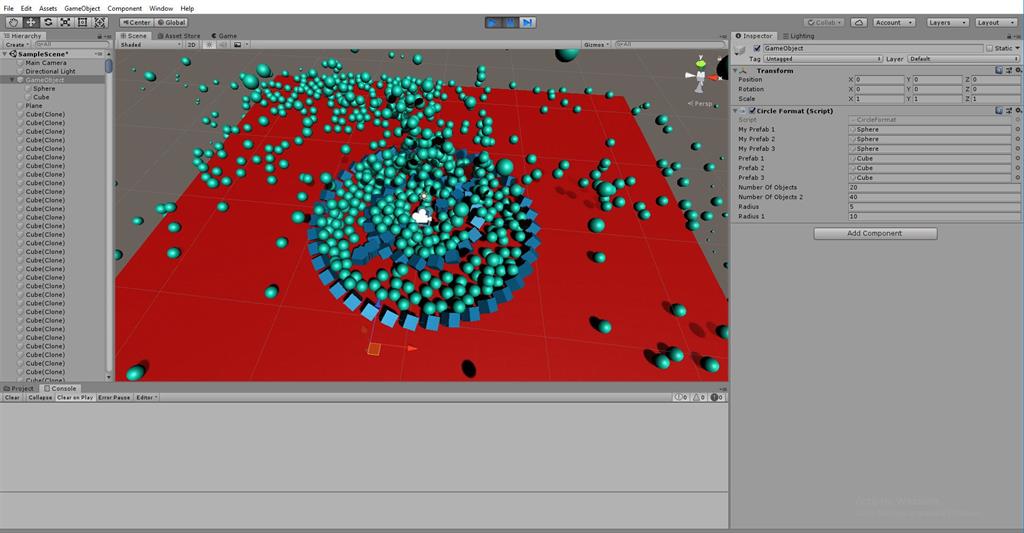The height and width of the screenshot is (533, 1024).
Task: Open the Layer Default dropdown
Action: pyautogui.click(x=964, y=59)
